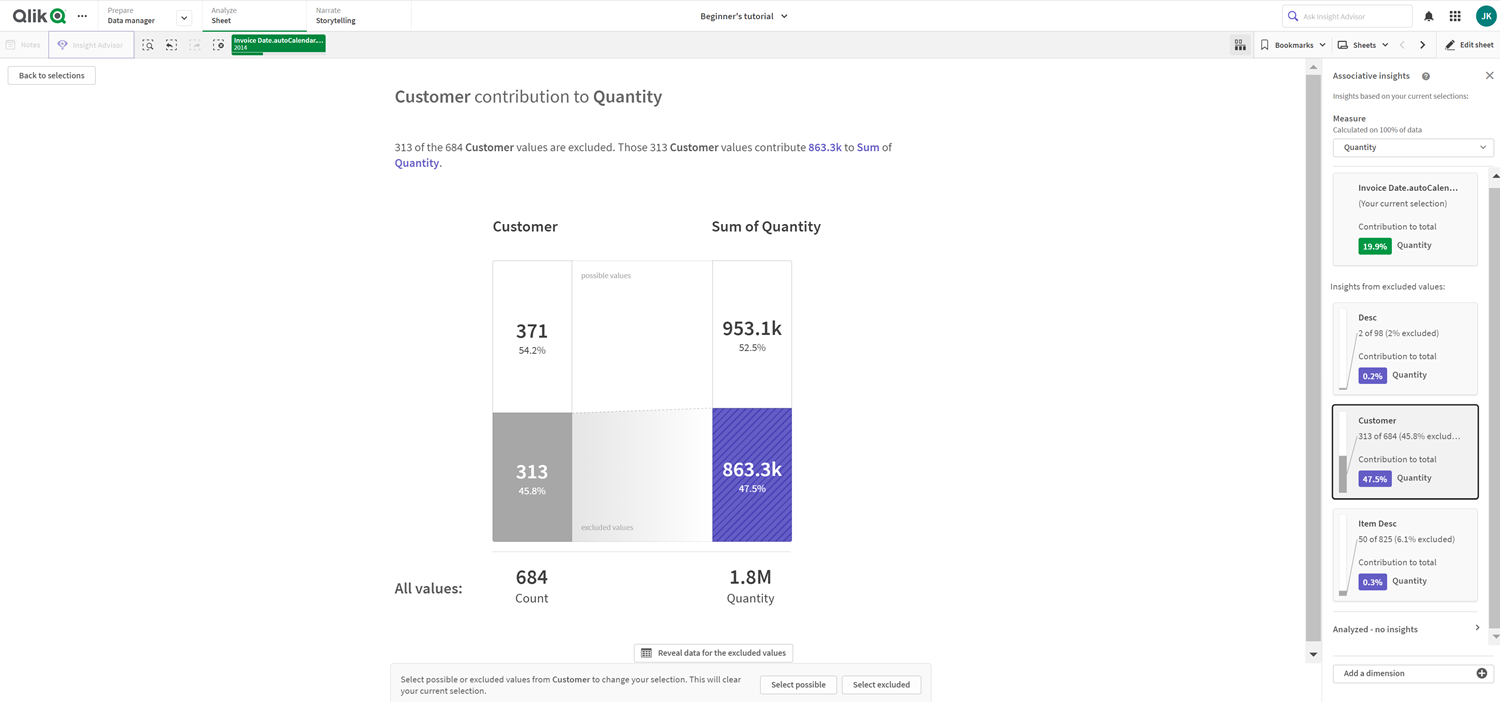Click the Associative insights help icon

coord(1426,76)
